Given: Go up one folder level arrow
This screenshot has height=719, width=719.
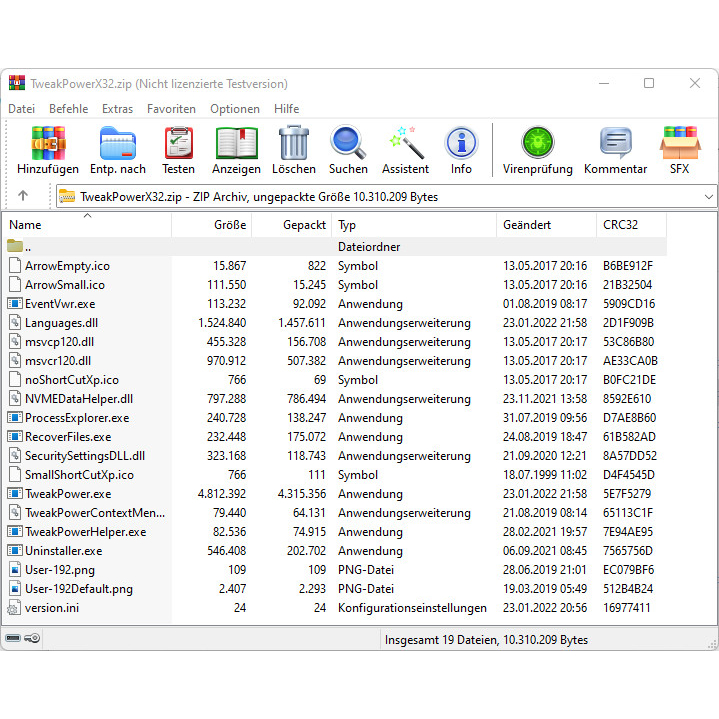Looking at the screenshot, I should [23, 197].
